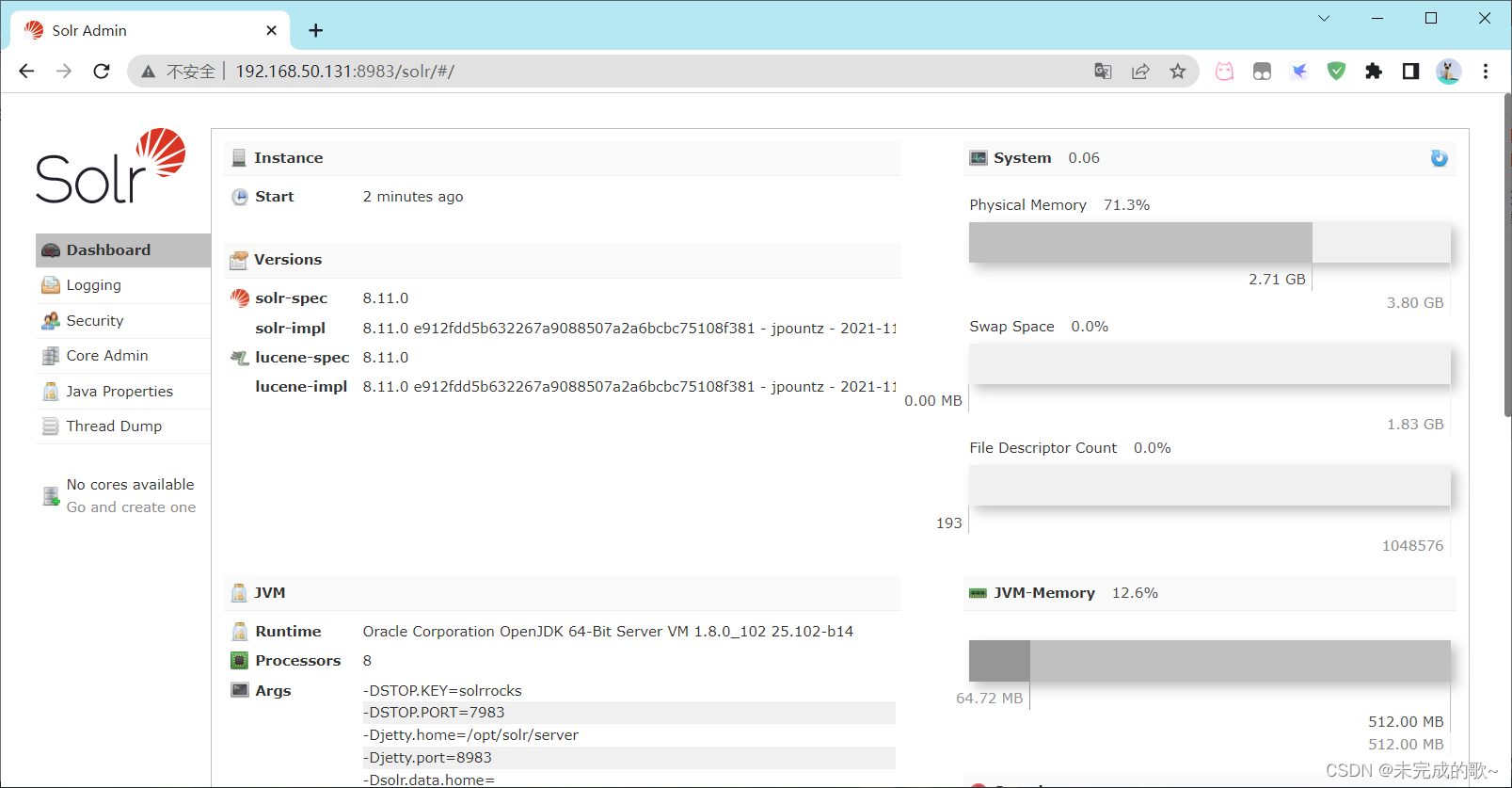Click the Thread Dump stack icon
Viewport: 1512px width, 788px height.
pyautogui.click(x=51, y=426)
